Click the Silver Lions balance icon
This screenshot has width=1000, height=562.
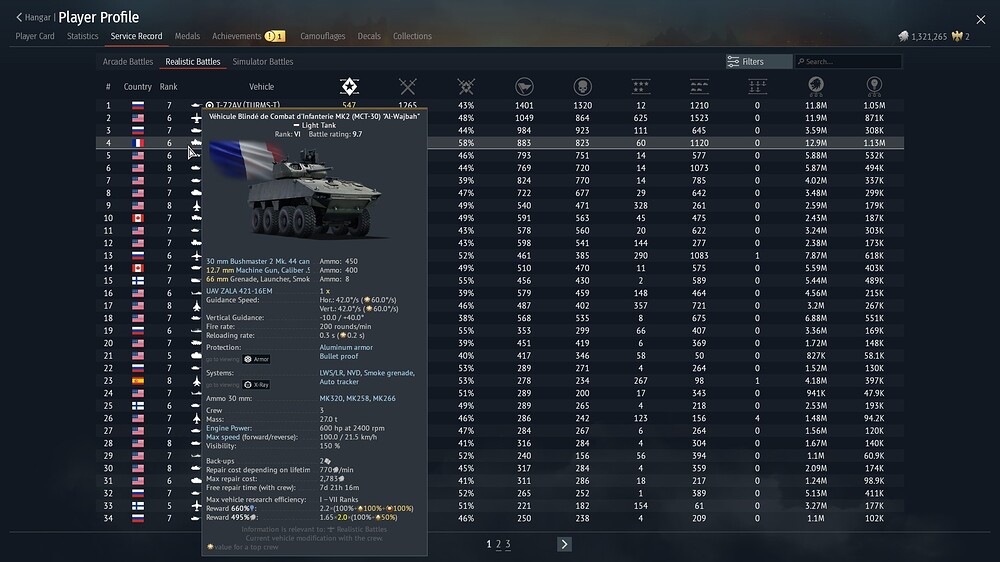(x=904, y=37)
